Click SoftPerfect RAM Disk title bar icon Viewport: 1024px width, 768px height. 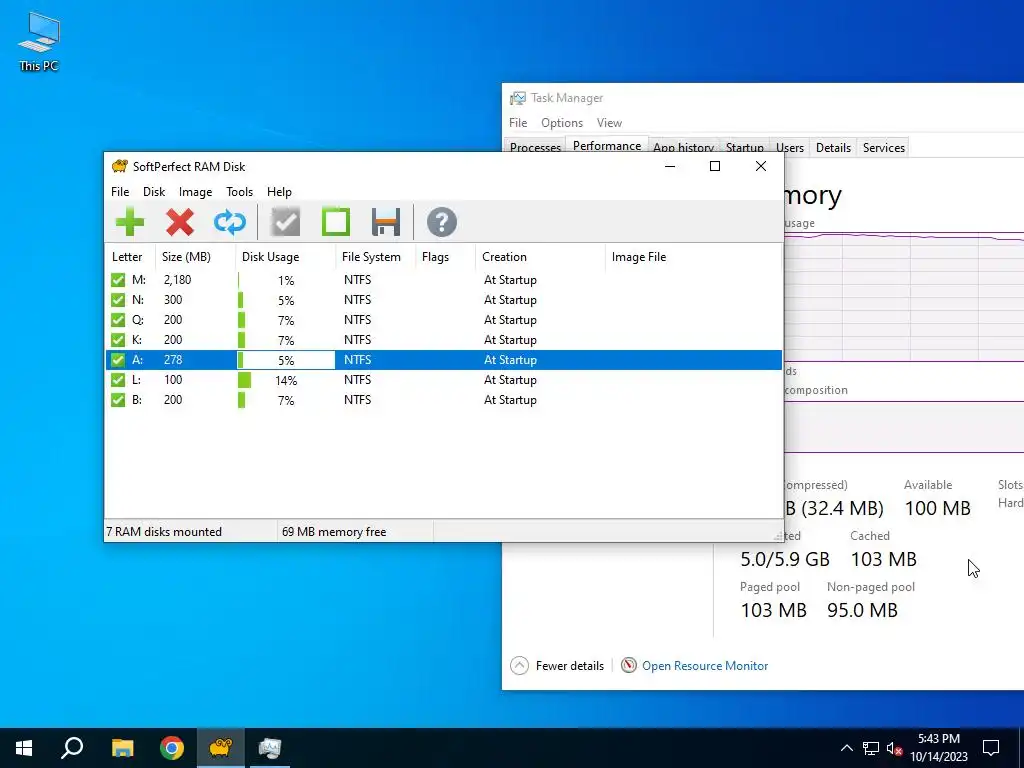120,166
